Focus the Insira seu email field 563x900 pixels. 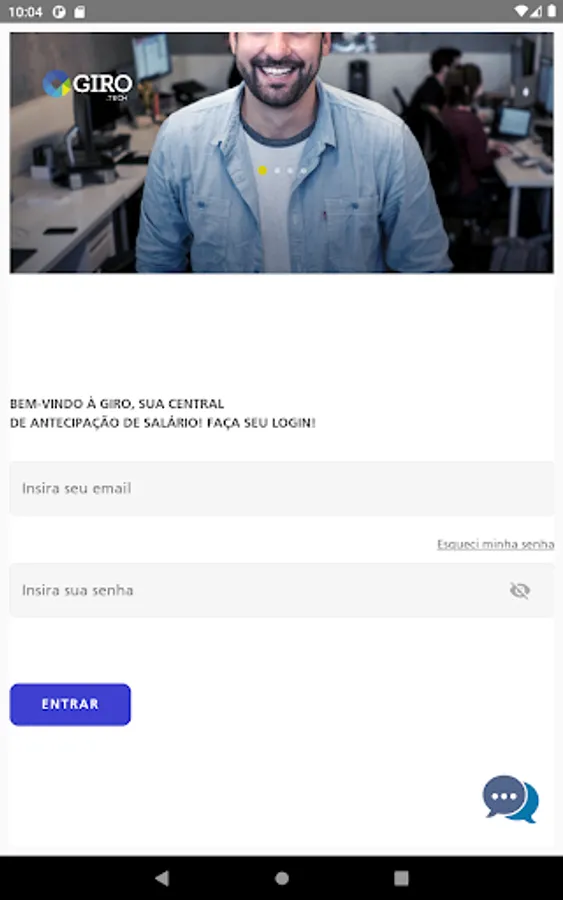pos(282,488)
